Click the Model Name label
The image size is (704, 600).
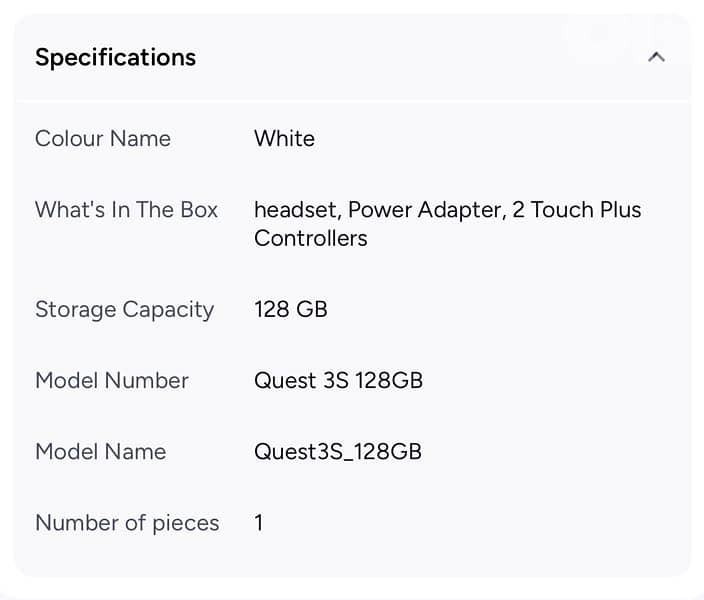pyautogui.click(x=100, y=451)
